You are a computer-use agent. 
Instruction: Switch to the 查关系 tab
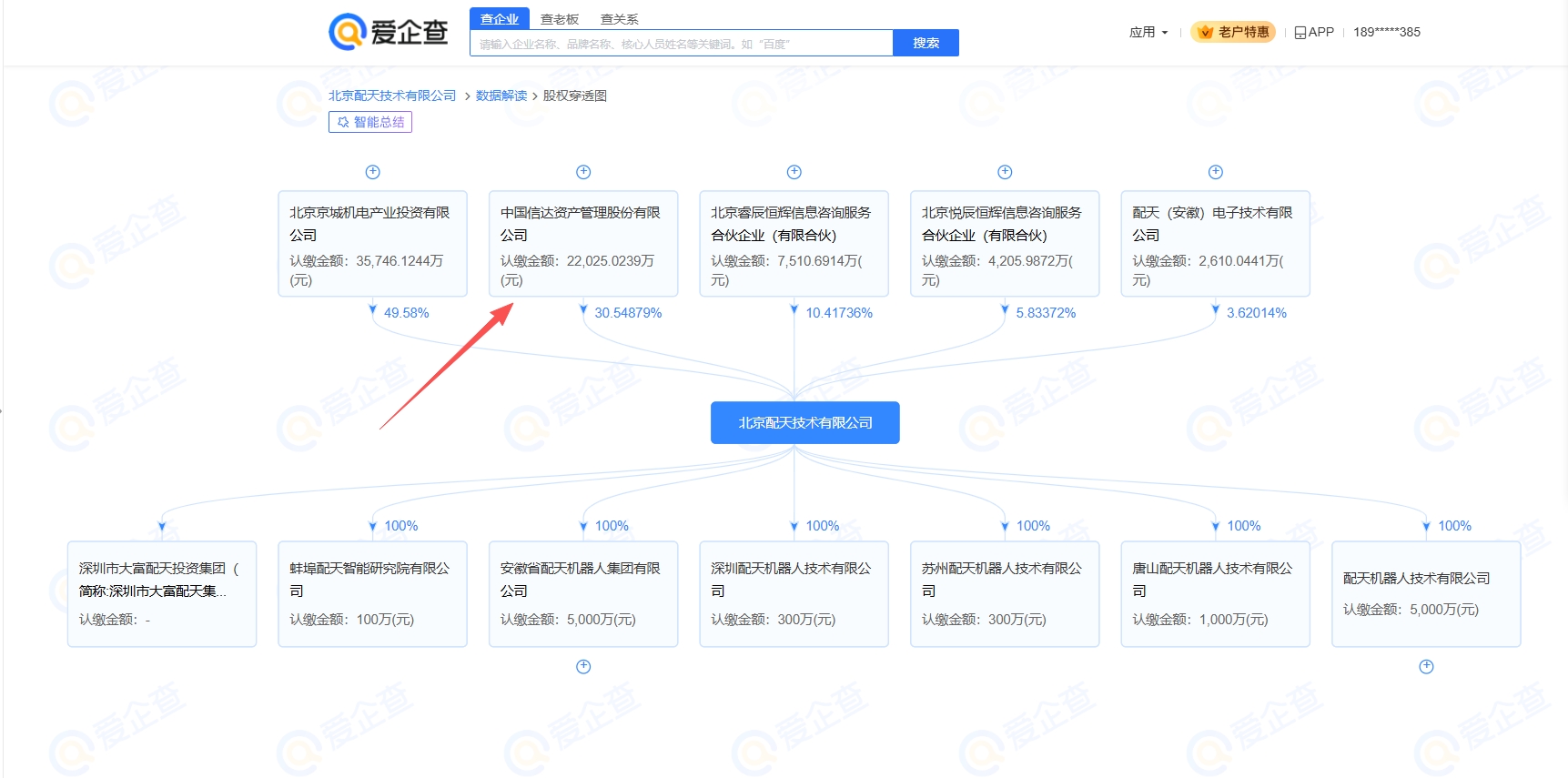pyautogui.click(x=620, y=19)
